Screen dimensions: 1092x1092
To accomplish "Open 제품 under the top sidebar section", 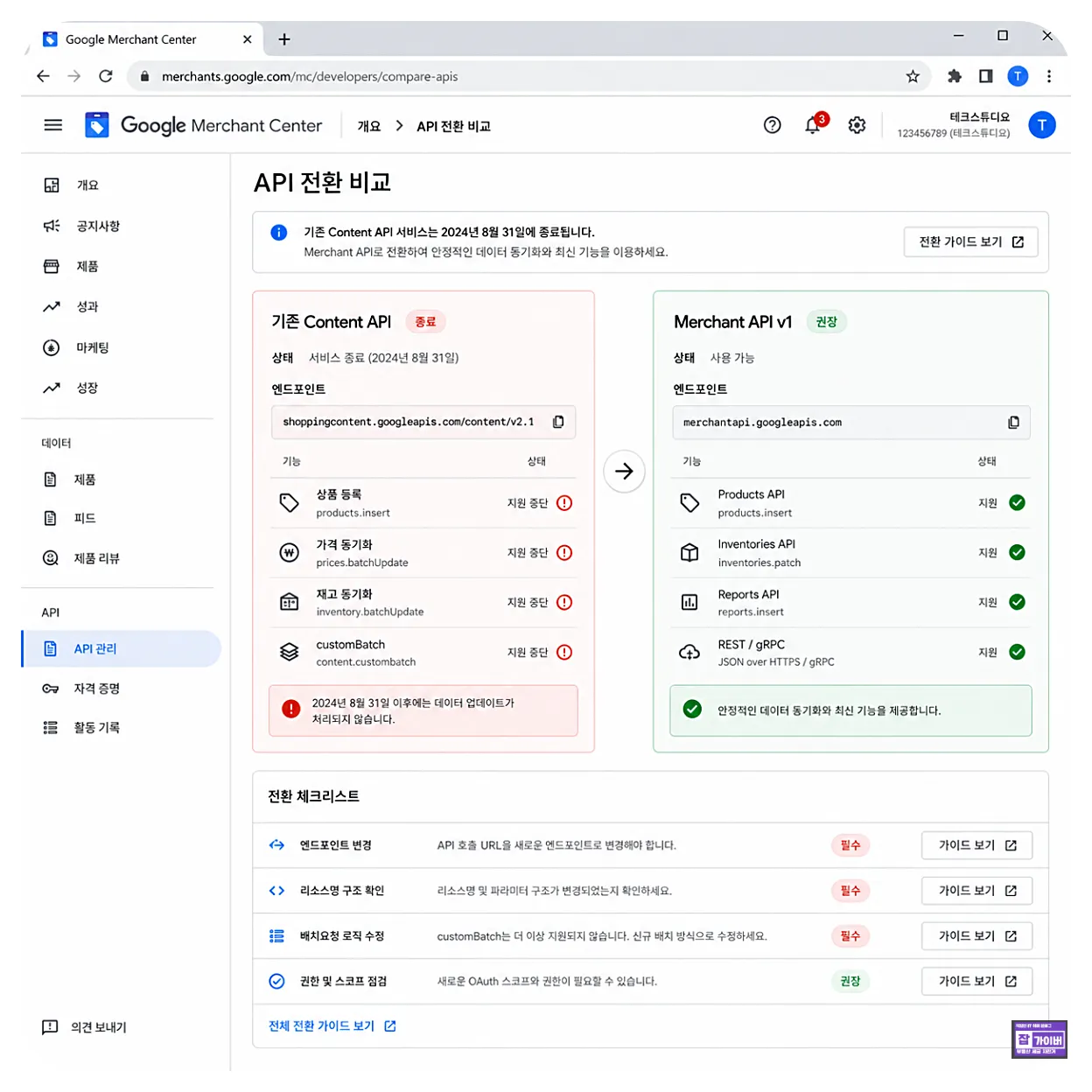I will (121, 266).
